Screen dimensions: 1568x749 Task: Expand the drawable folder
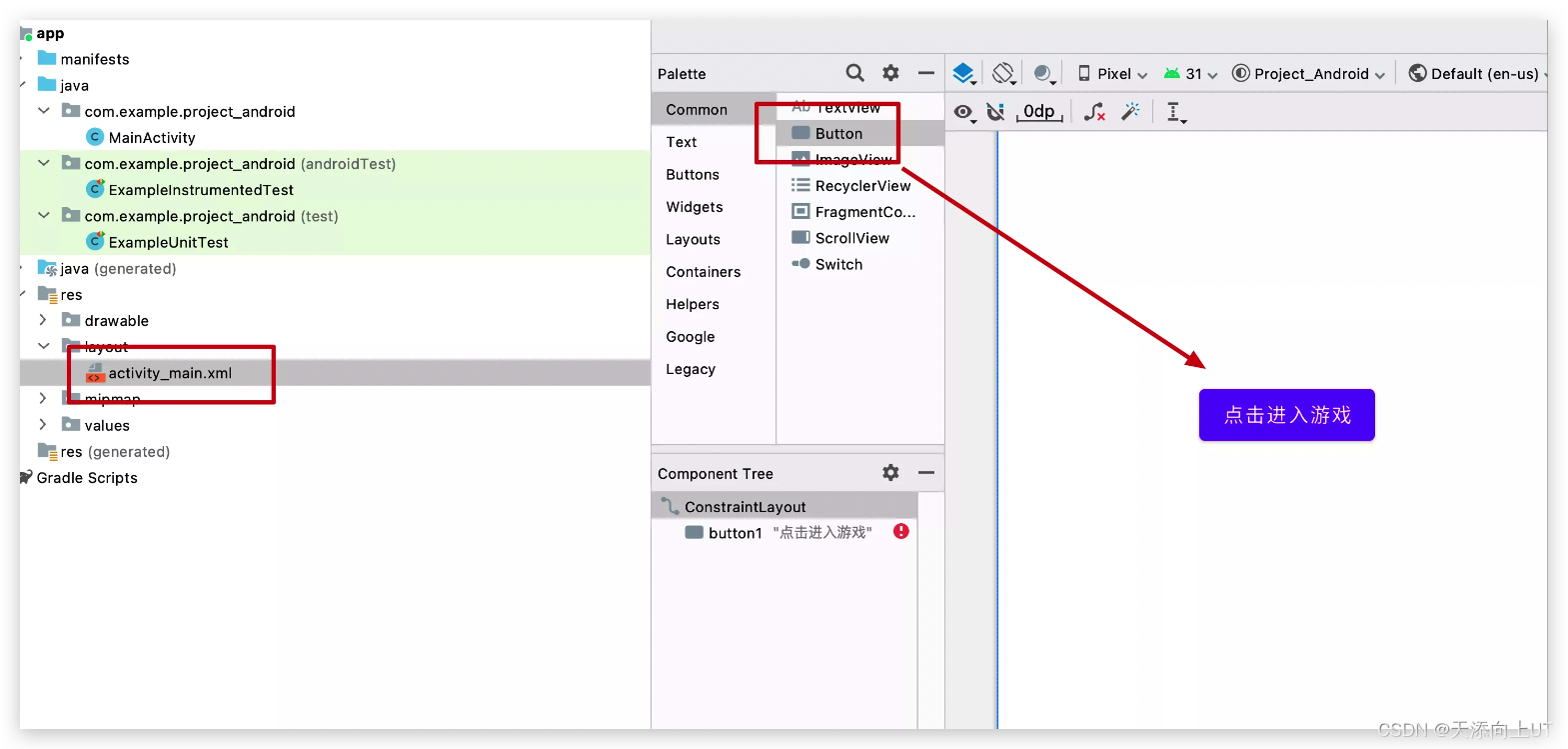(x=43, y=320)
